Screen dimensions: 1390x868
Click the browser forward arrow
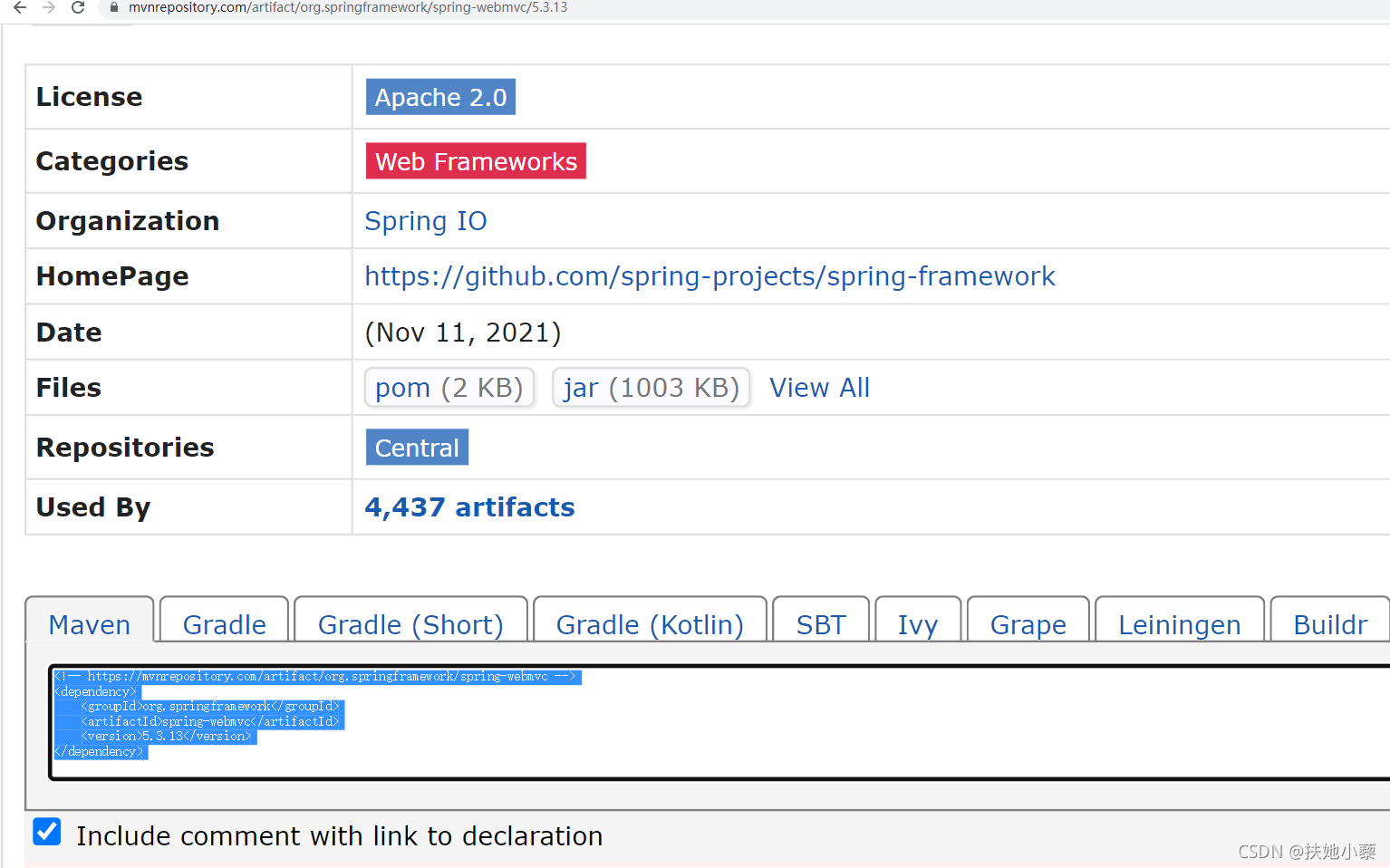click(x=49, y=7)
